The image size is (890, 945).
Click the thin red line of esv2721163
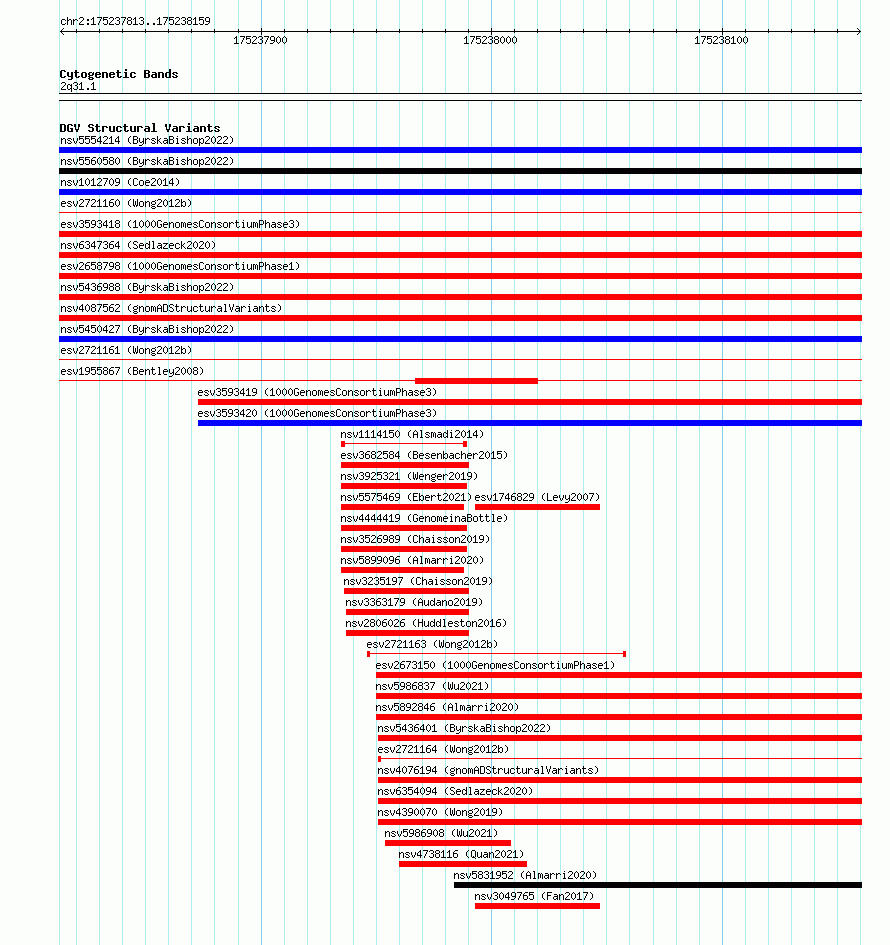(497, 654)
